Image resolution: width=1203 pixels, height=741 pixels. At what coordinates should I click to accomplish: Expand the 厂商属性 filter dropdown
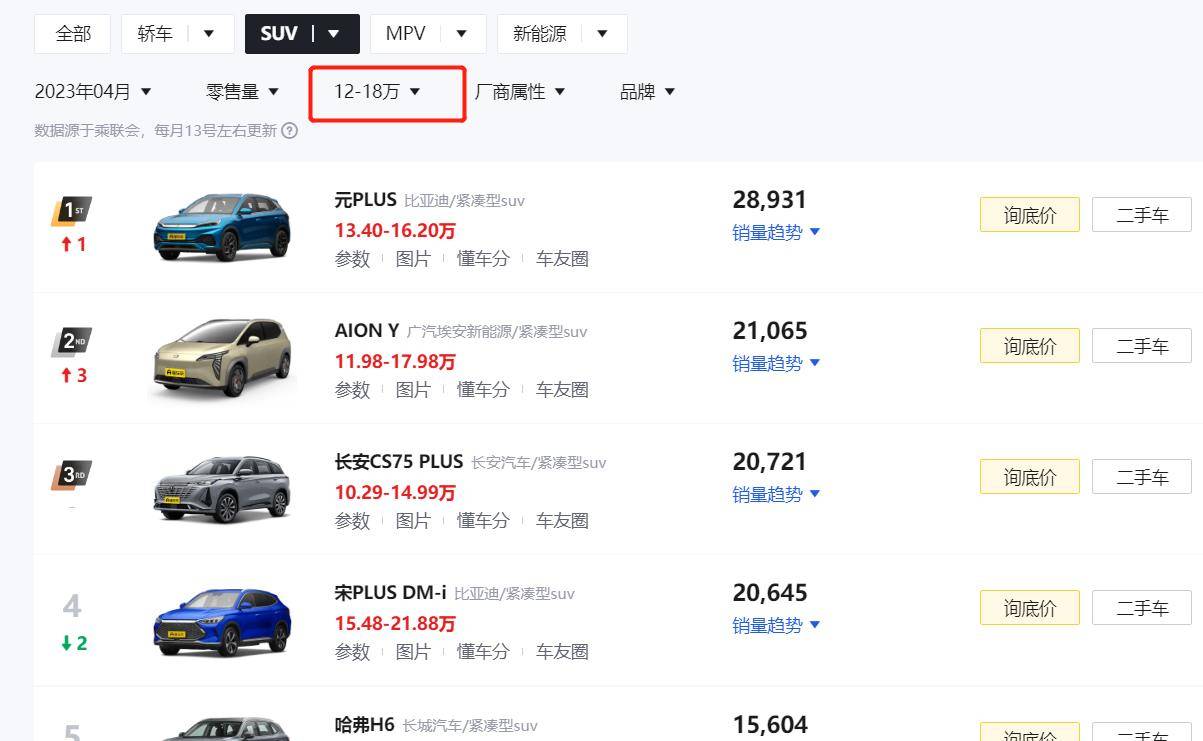[522, 91]
